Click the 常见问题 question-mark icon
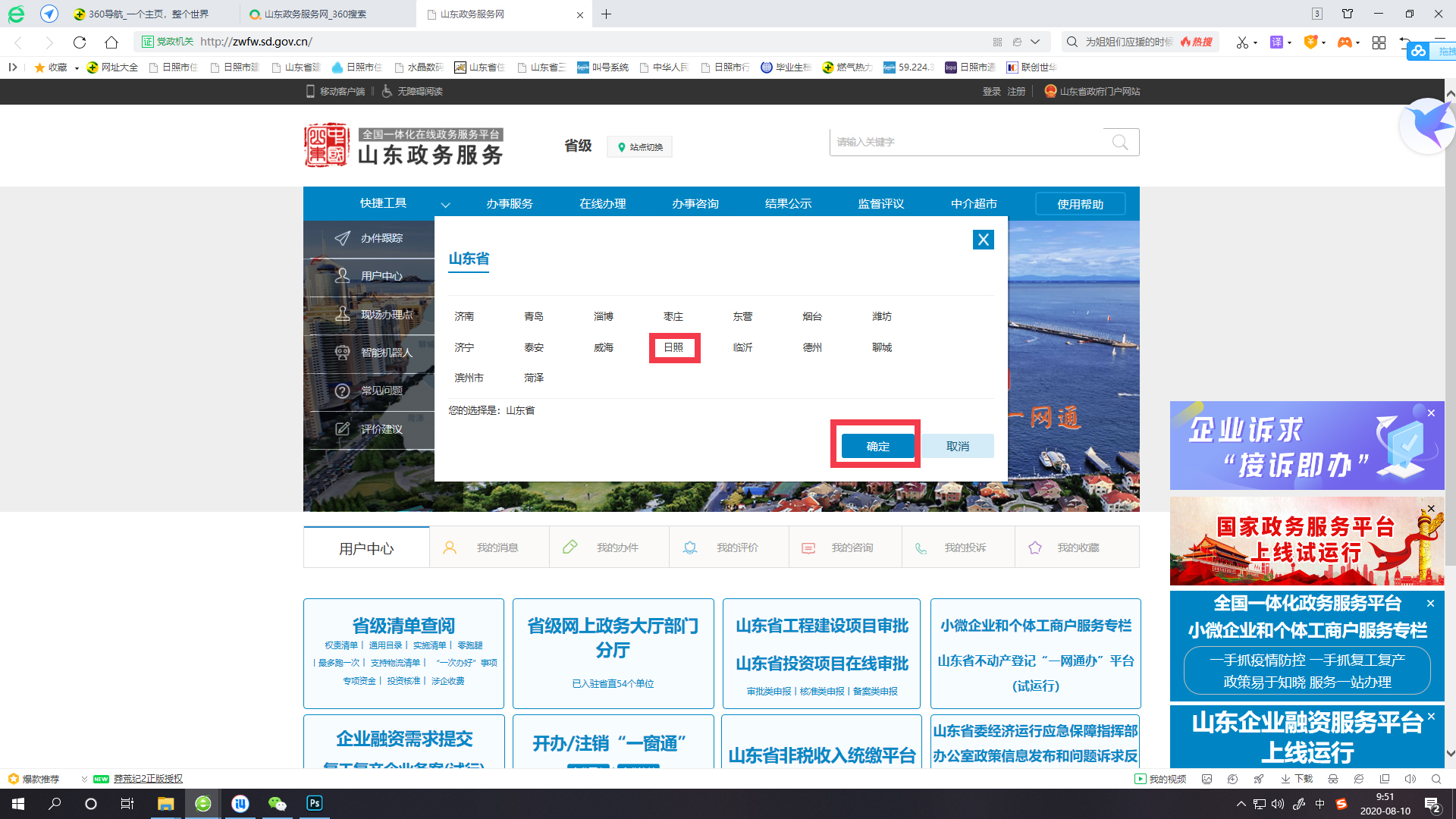The height and width of the screenshot is (819, 1456). [344, 391]
